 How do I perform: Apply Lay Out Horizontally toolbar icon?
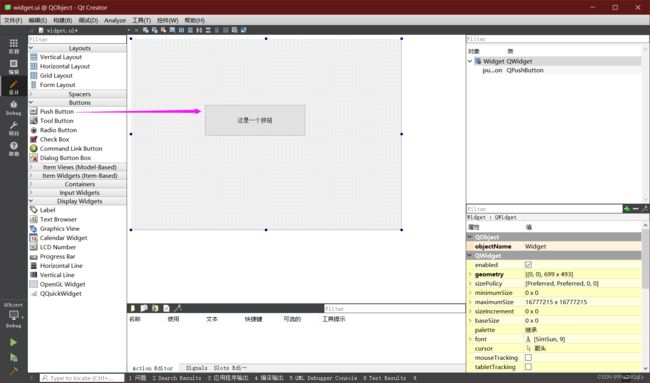coord(181,30)
